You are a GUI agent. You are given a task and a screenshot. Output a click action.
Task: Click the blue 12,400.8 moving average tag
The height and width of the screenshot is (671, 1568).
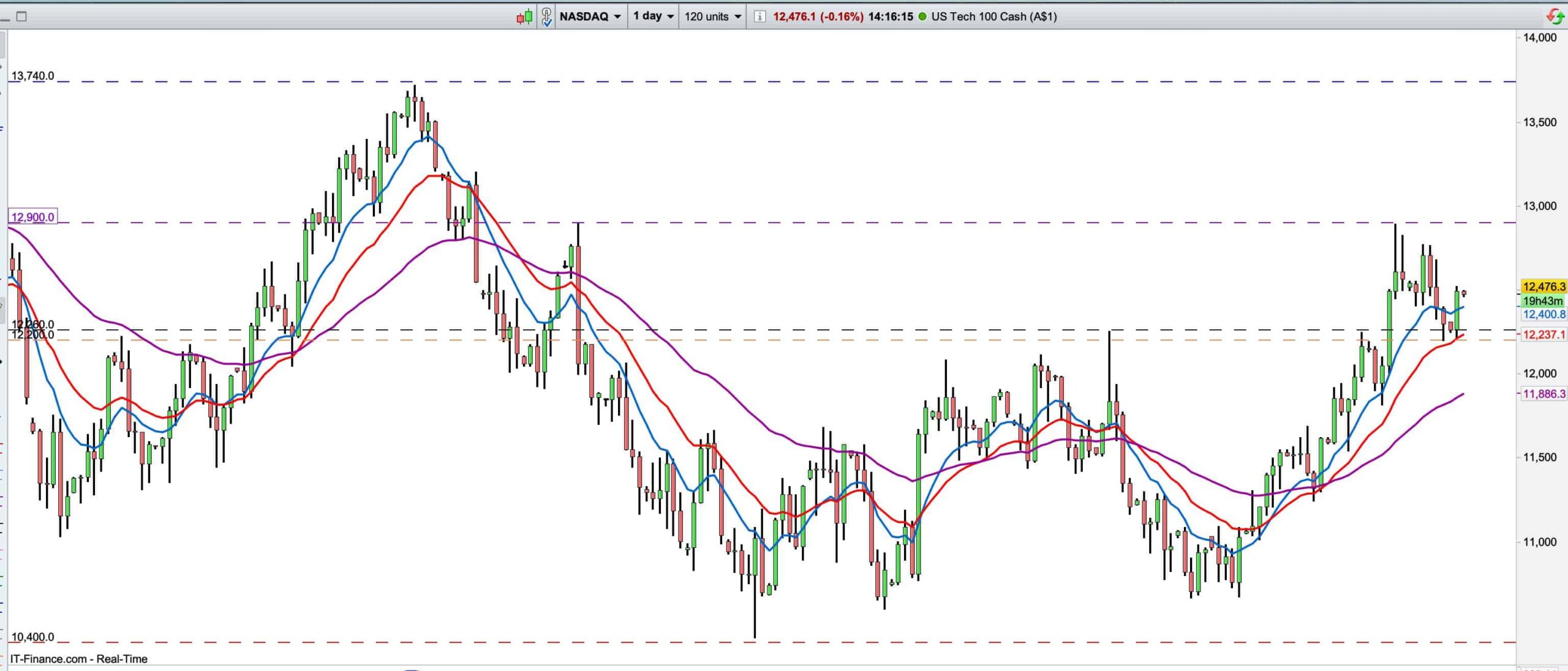[x=1543, y=314]
